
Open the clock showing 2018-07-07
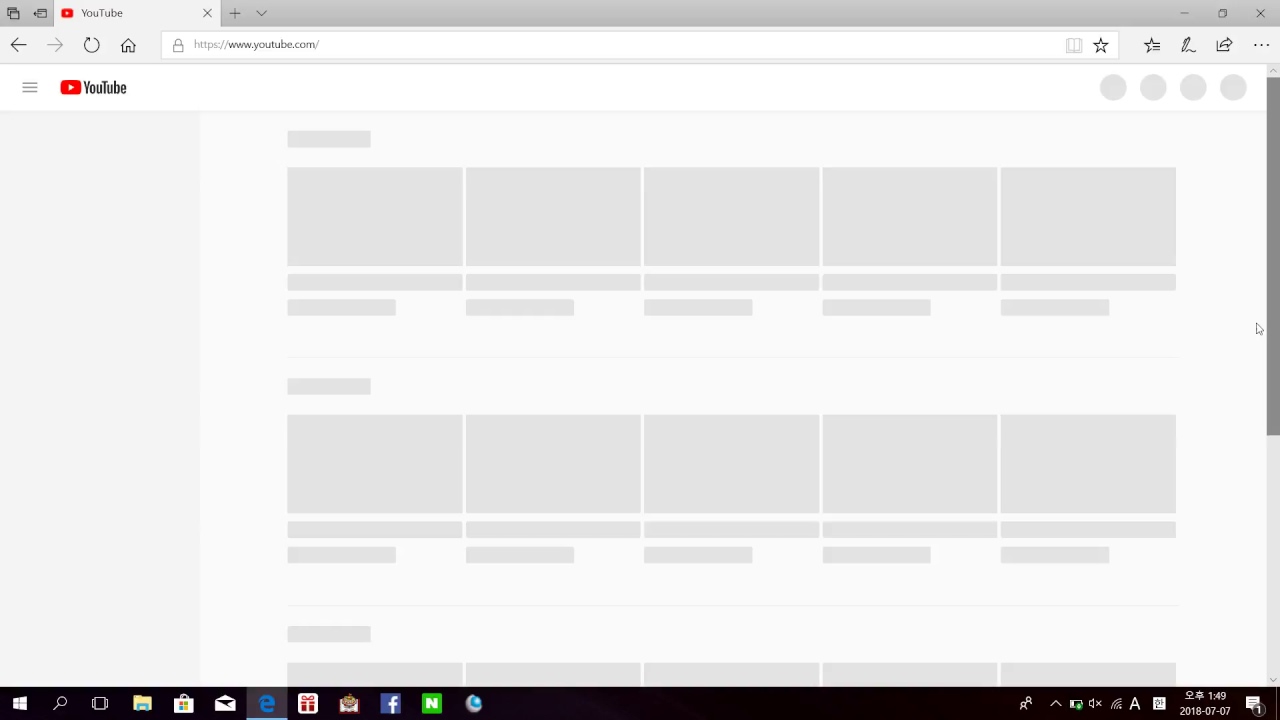[x=1205, y=704]
